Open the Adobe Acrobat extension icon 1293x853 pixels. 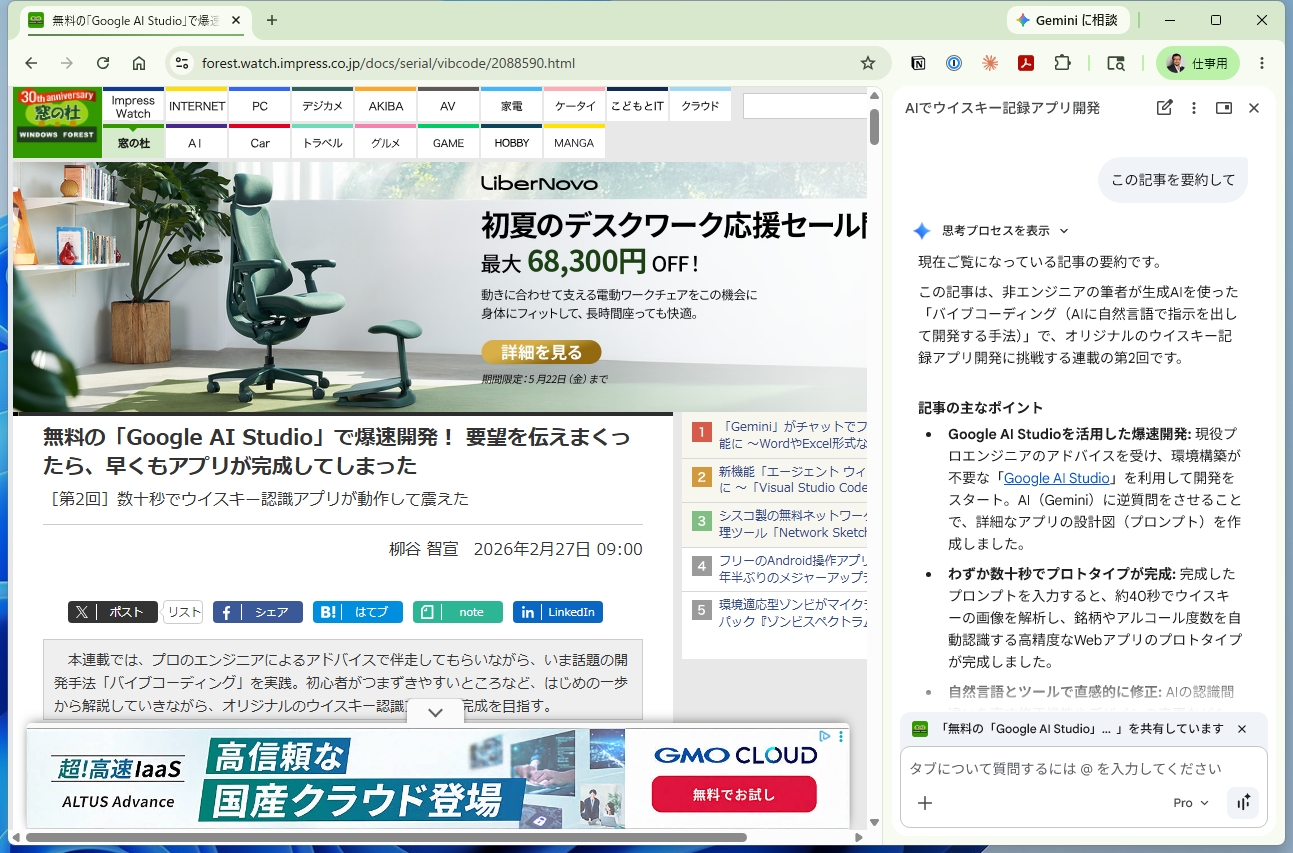tap(1026, 63)
